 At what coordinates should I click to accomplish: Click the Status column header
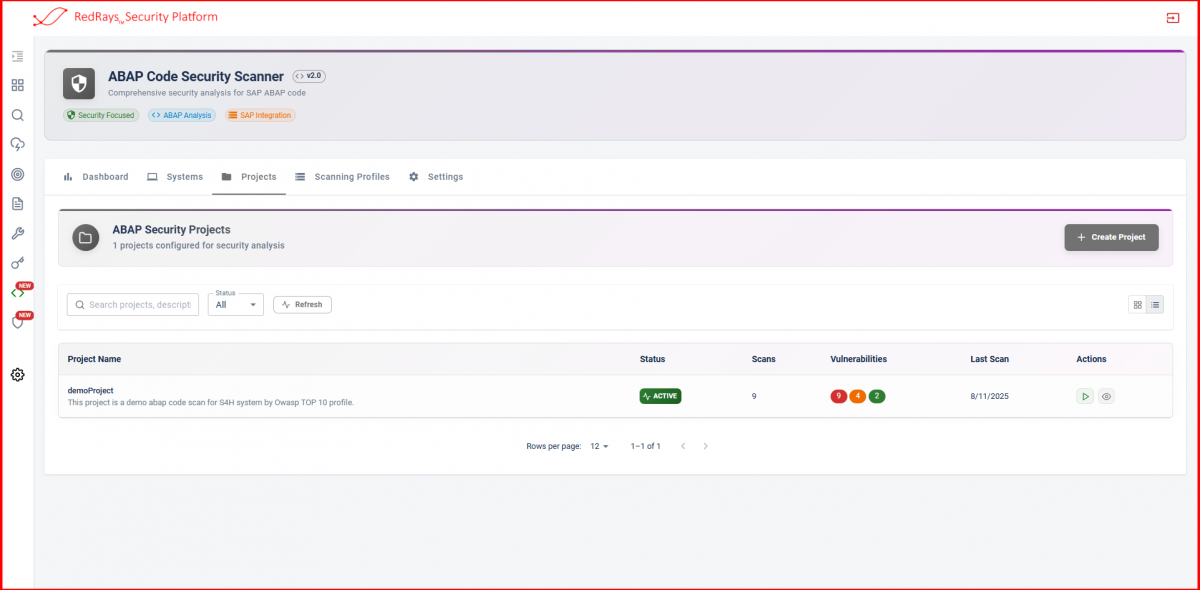[652, 359]
